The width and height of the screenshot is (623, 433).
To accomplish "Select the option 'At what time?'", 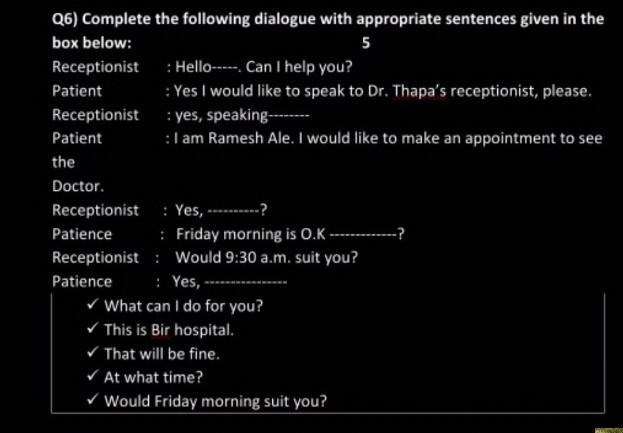I will click(153, 377).
